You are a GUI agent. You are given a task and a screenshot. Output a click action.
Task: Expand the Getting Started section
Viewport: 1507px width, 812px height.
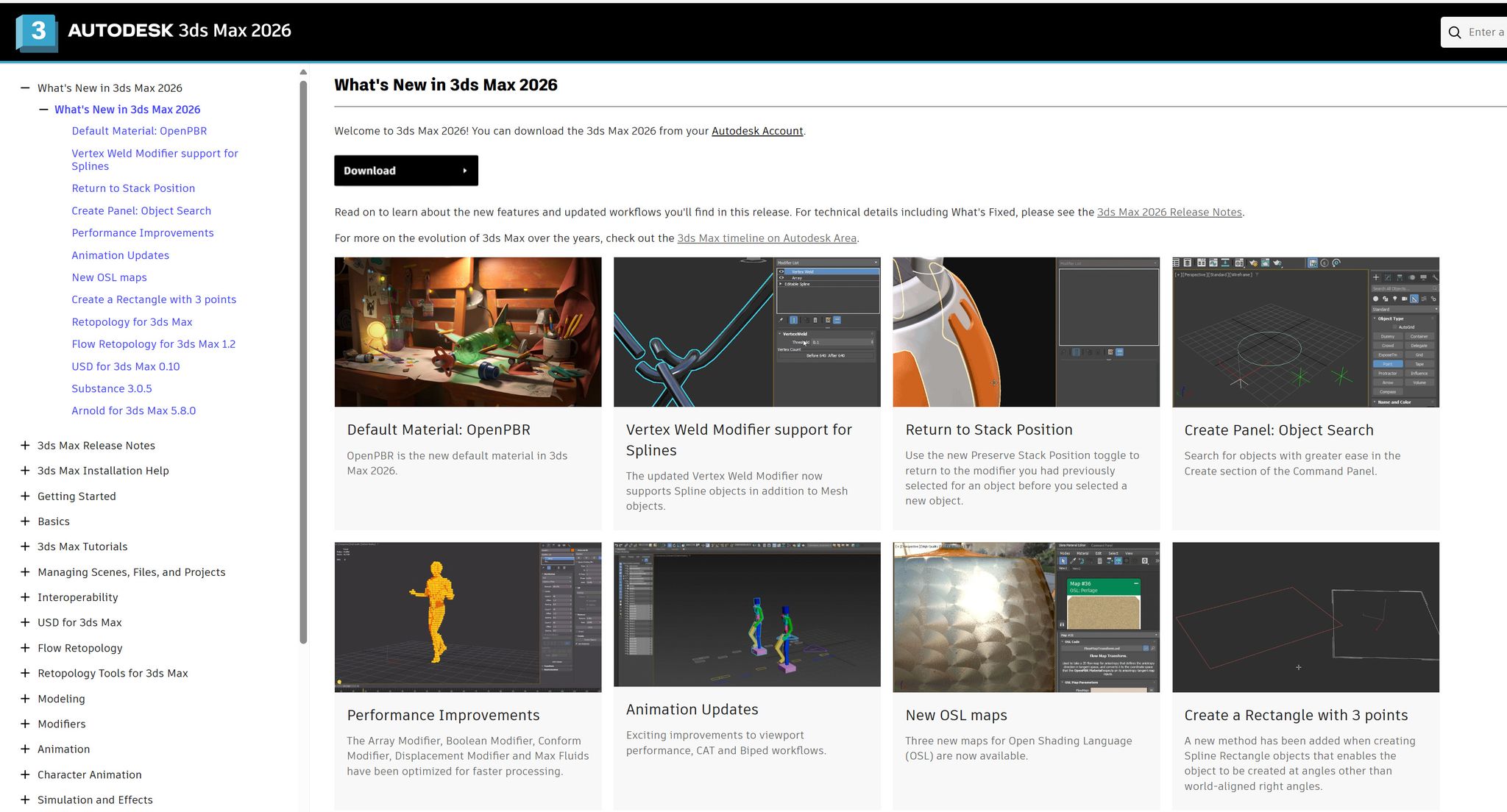25,496
